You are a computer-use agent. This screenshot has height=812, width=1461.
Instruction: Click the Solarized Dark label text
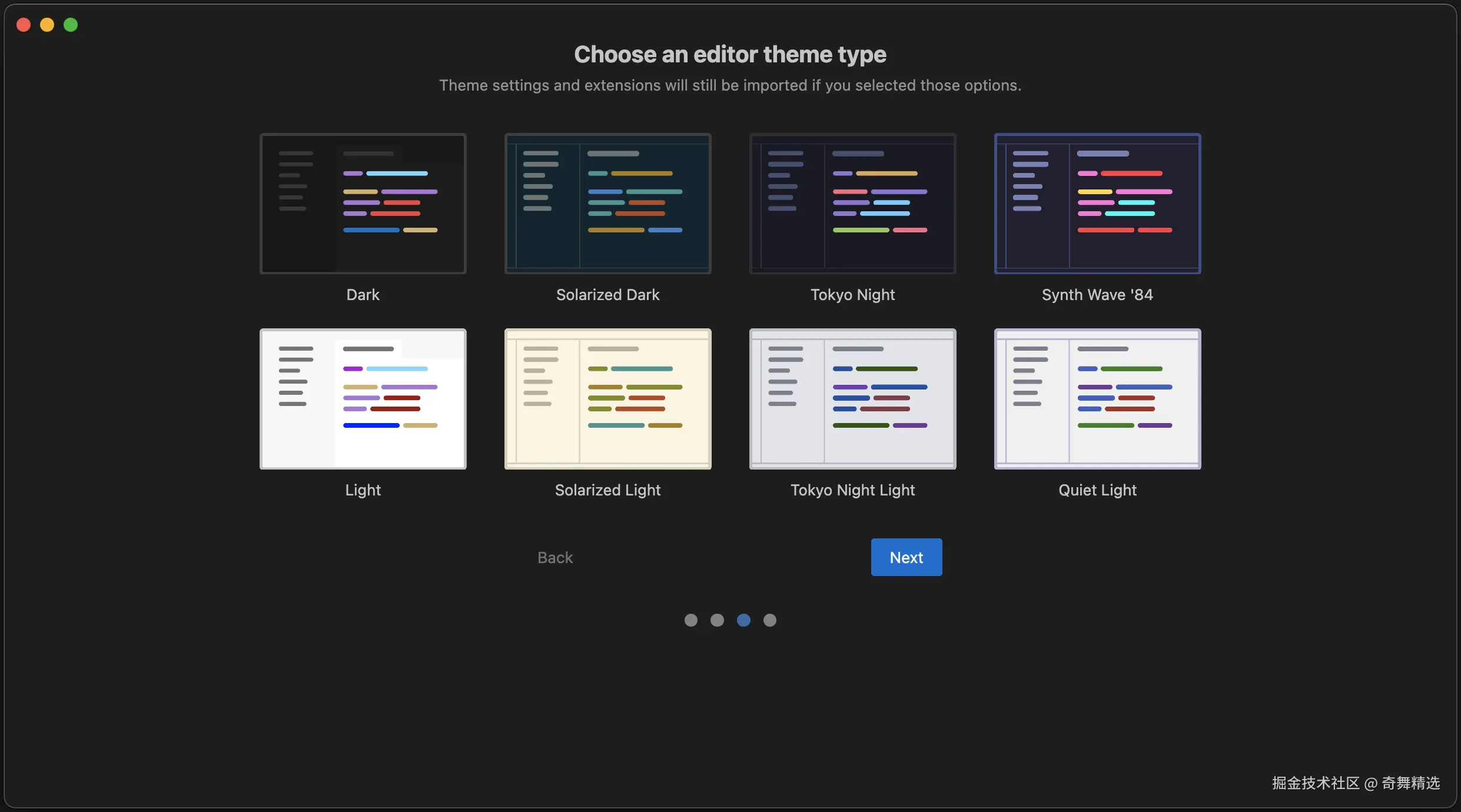pos(607,295)
